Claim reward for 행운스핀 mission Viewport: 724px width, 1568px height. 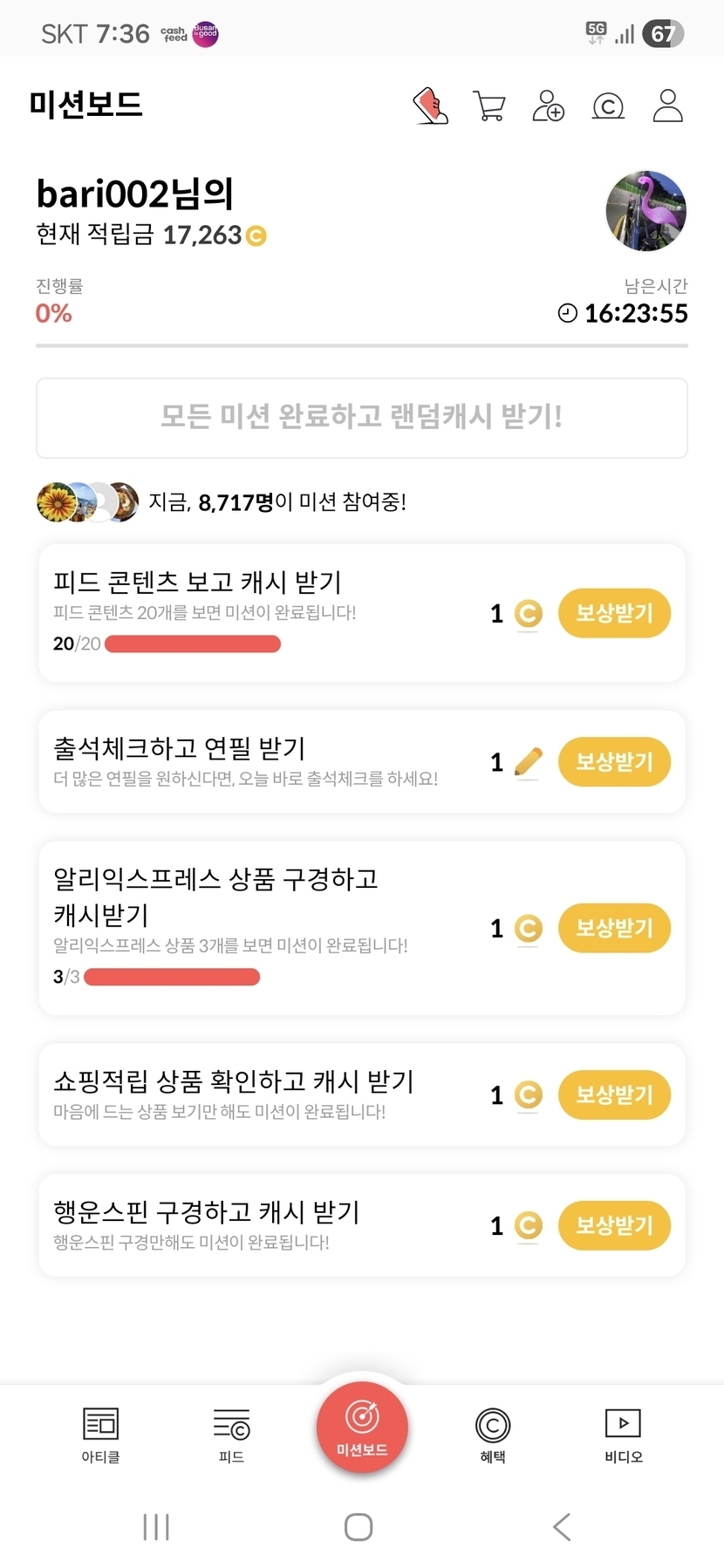click(614, 1225)
